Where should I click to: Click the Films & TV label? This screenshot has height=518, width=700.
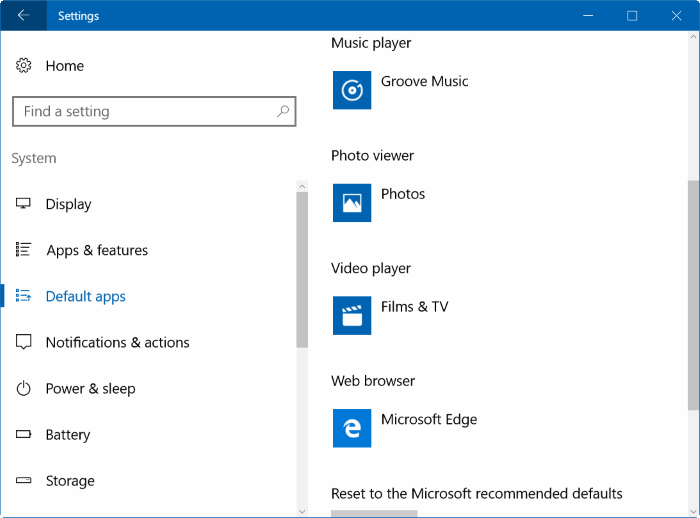pyautogui.click(x=414, y=307)
